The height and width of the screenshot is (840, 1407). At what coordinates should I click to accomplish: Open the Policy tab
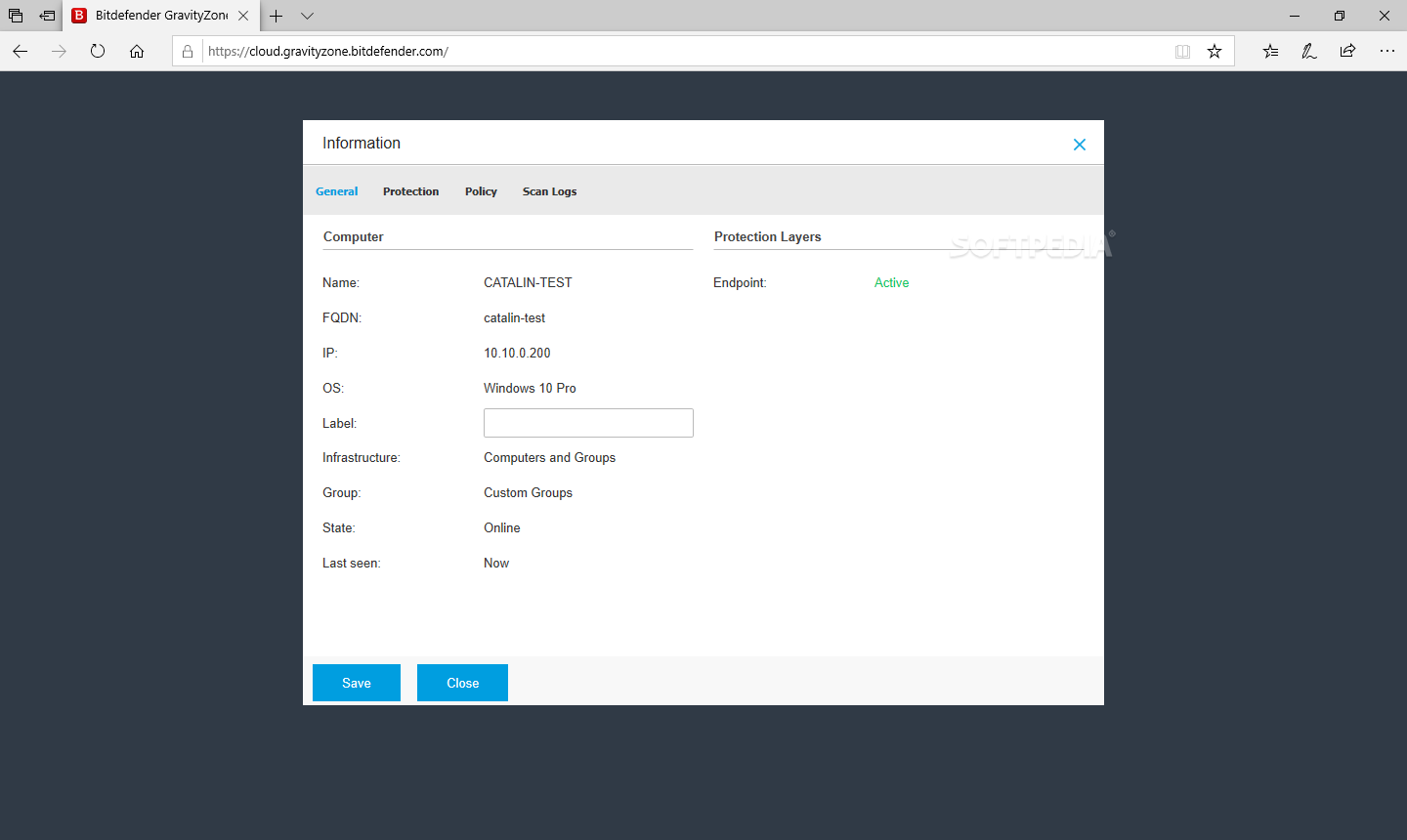(x=481, y=191)
